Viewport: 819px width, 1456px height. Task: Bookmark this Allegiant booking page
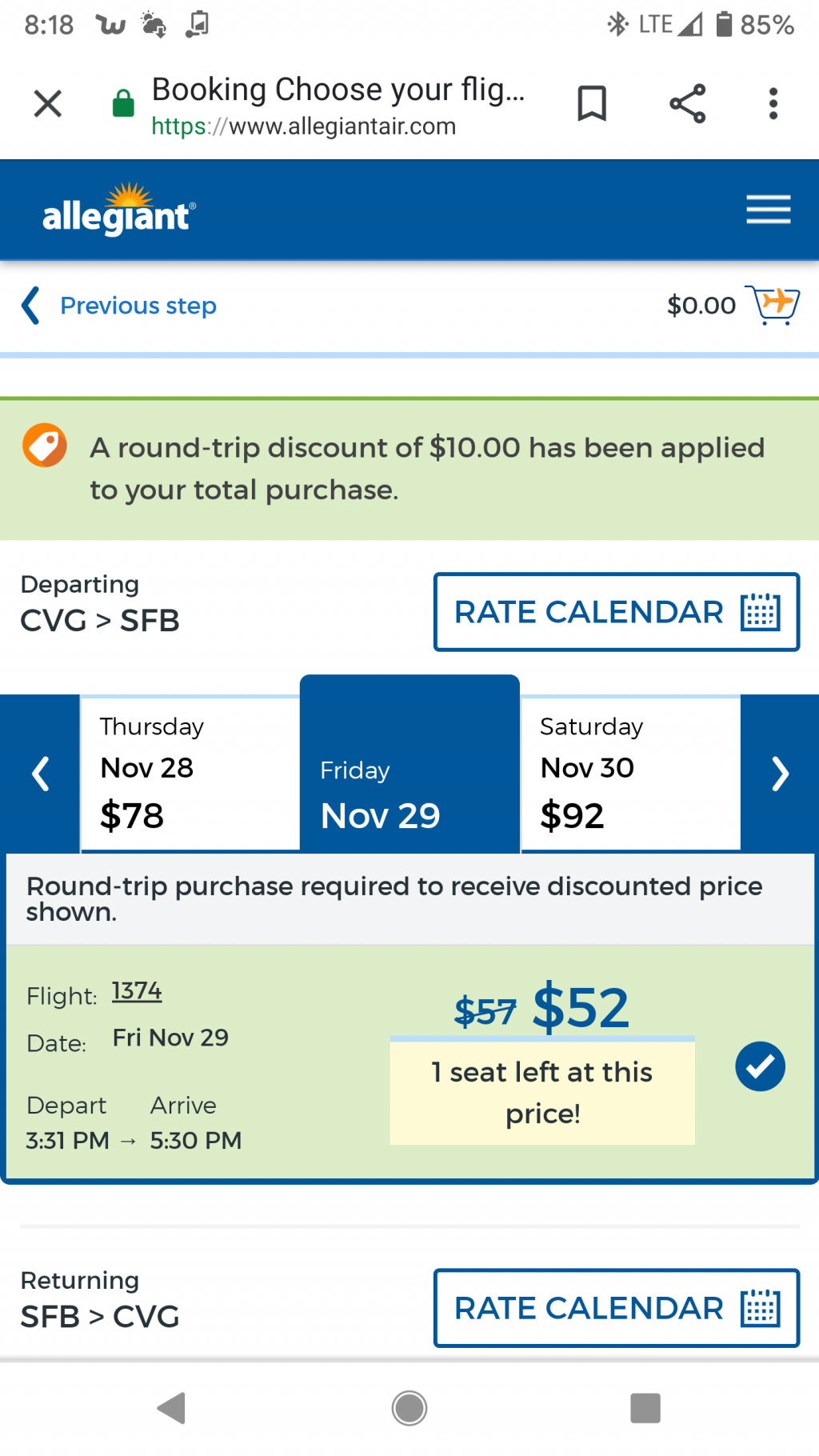pyautogui.click(x=592, y=103)
